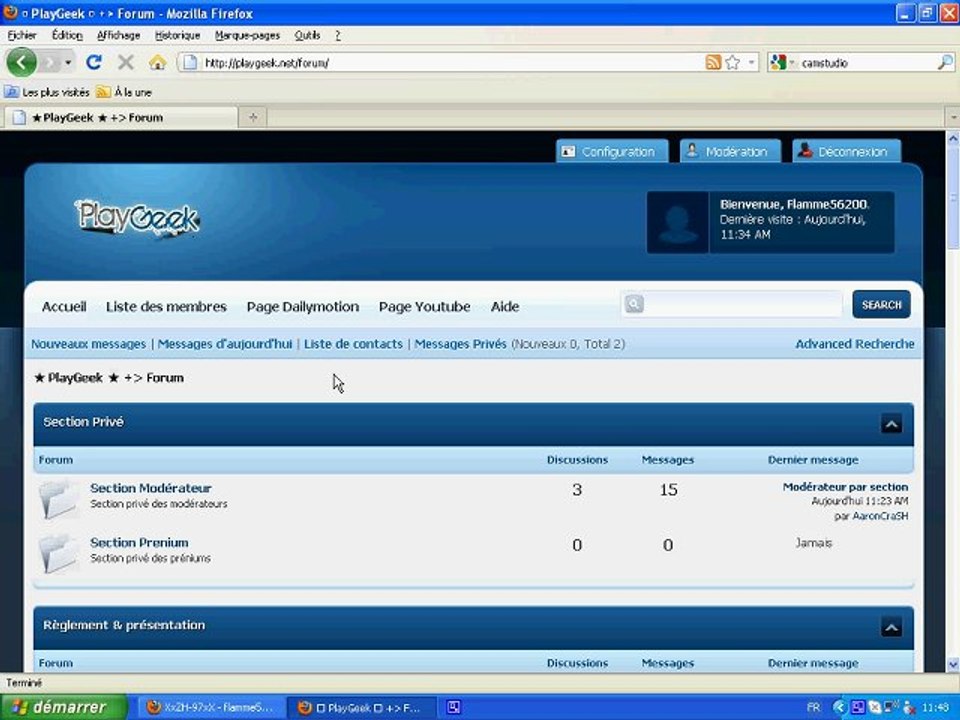
Task: Open the Outils menu
Action: [x=307, y=36]
